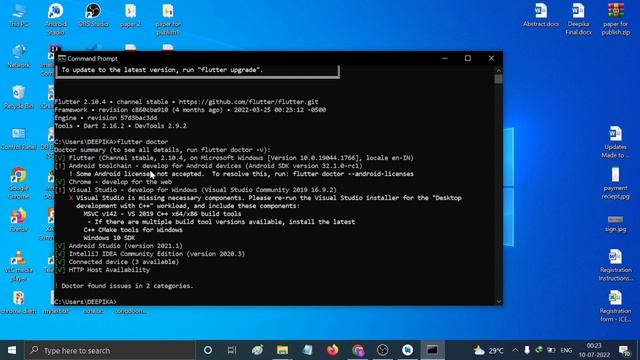This screenshot has width=640, height=360.
Task: Open the This PC desktop icon
Action: click(18, 15)
